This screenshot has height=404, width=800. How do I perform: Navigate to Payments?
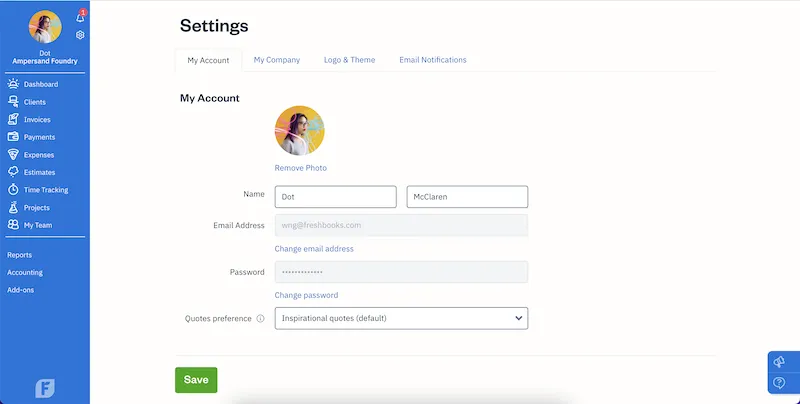point(39,137)
